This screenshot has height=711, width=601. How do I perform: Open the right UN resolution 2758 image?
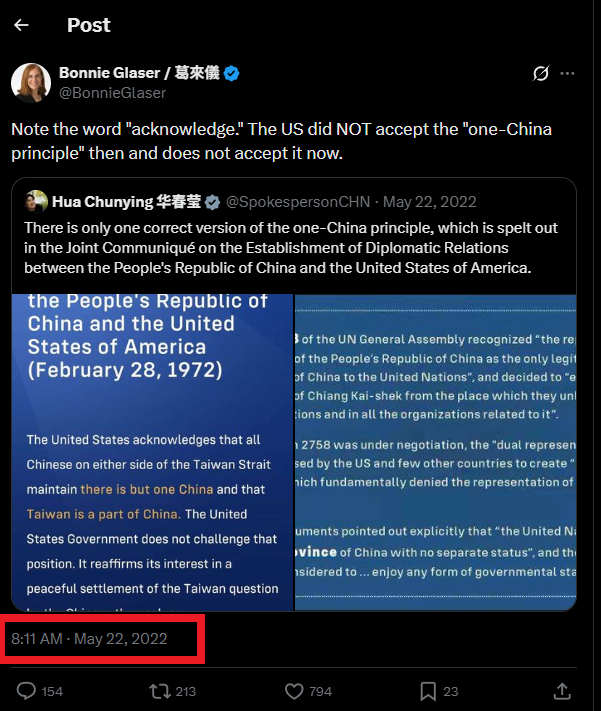435,452
